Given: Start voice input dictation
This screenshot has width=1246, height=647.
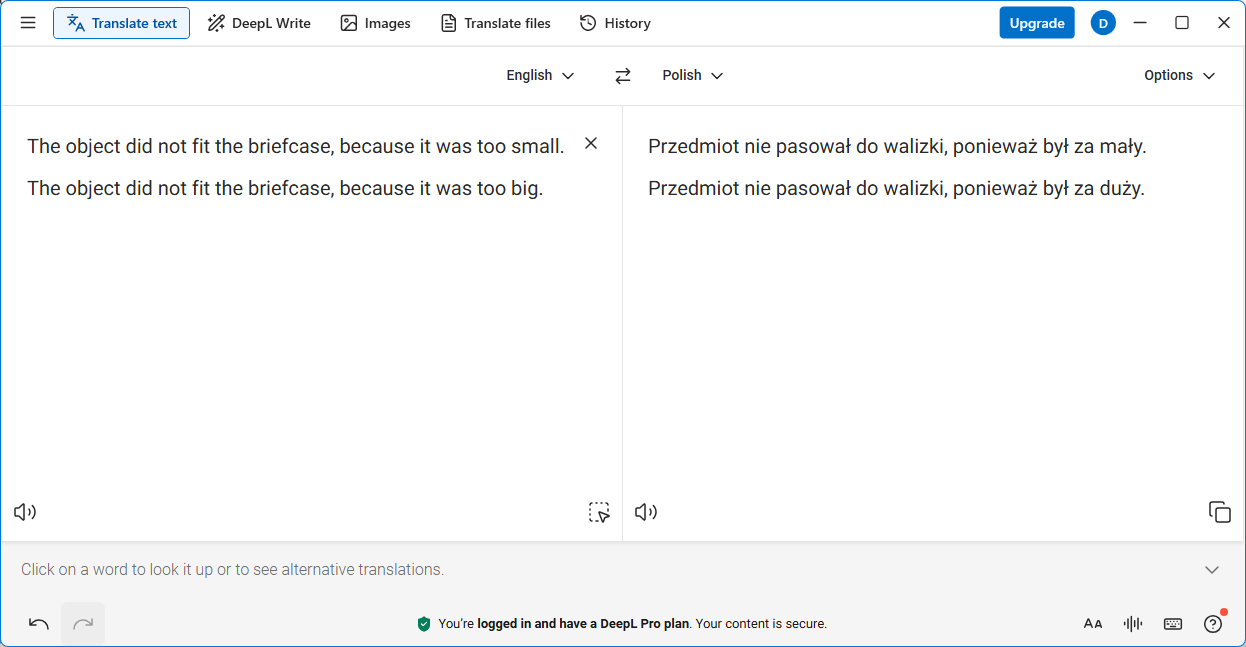Looking at the screenshot, I should 1133,624.
